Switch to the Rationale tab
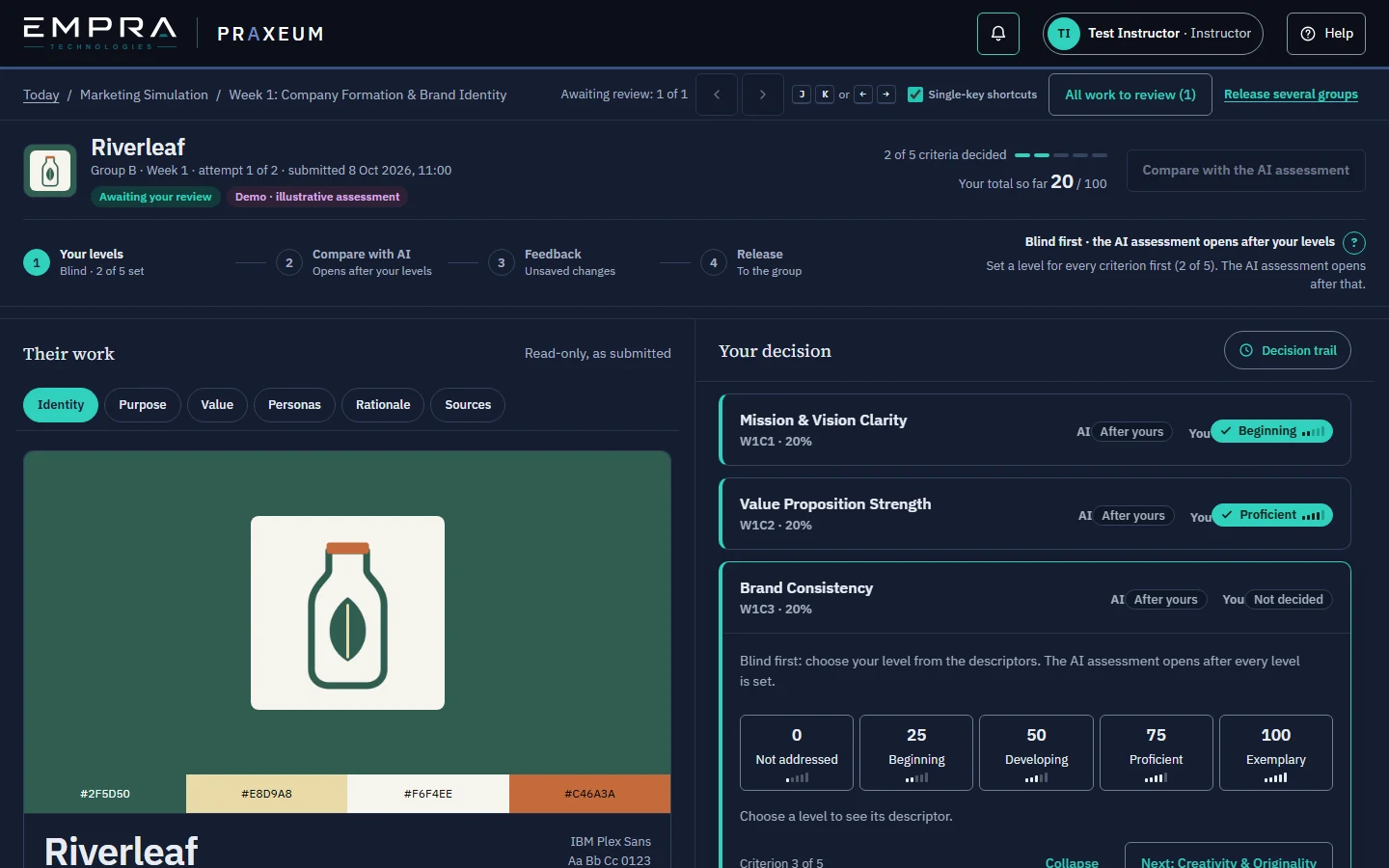This screenshot has width=1389, height=868. [x=383, y=405]
